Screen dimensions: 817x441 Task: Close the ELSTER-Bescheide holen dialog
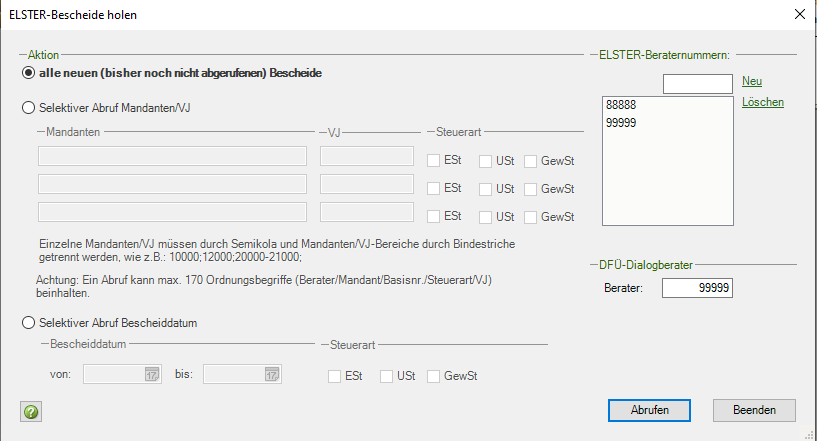tap(800, 14)
